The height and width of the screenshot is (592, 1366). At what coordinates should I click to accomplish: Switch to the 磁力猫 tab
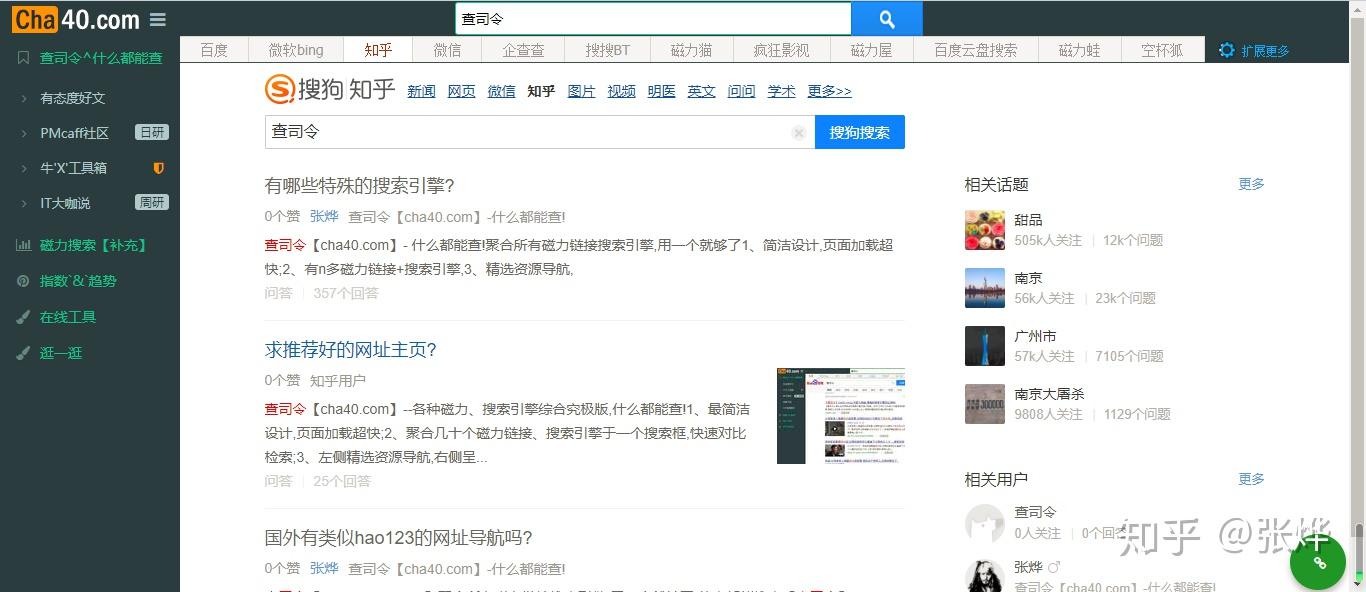[692, 49]
